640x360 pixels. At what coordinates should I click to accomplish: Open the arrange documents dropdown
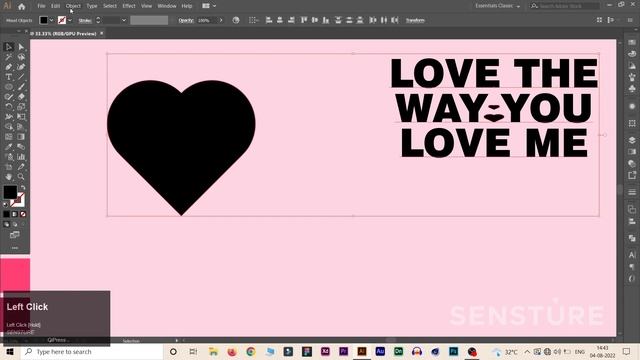point(209,6)
